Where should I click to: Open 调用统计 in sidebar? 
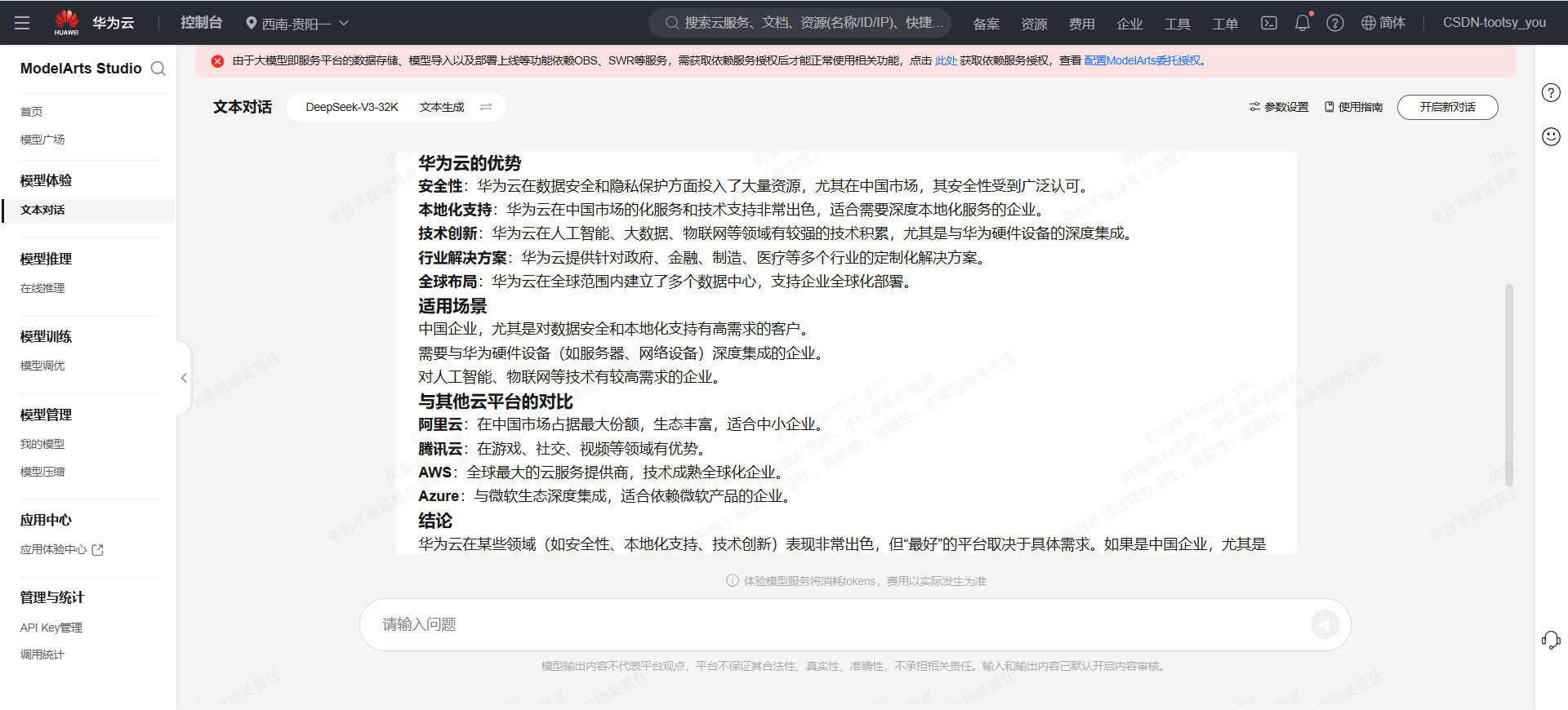(x=42, y=655)
